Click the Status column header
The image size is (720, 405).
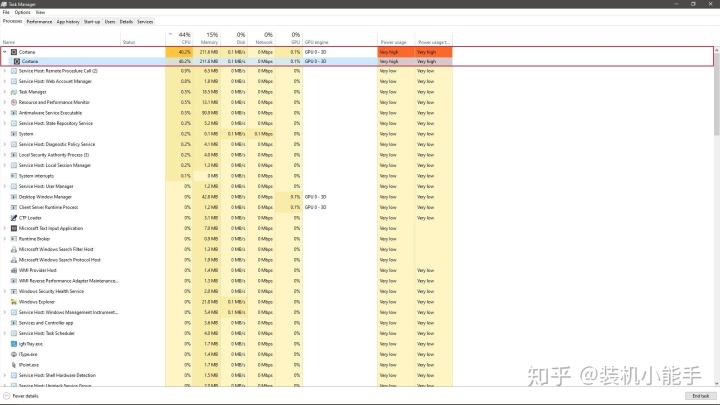pyautogui.click(x=143, y=38)
